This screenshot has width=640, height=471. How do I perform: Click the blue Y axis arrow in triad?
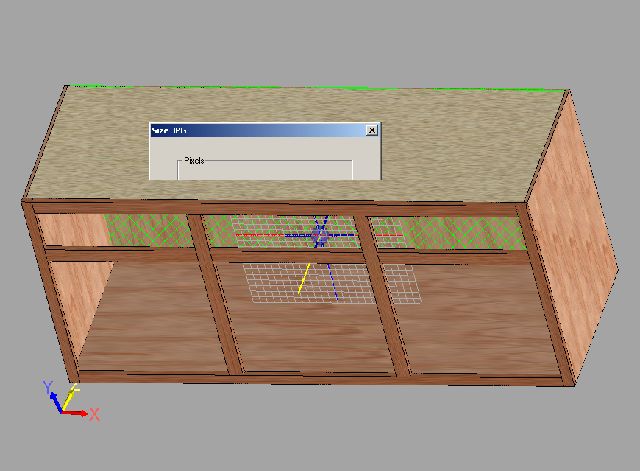click(47, 392)
